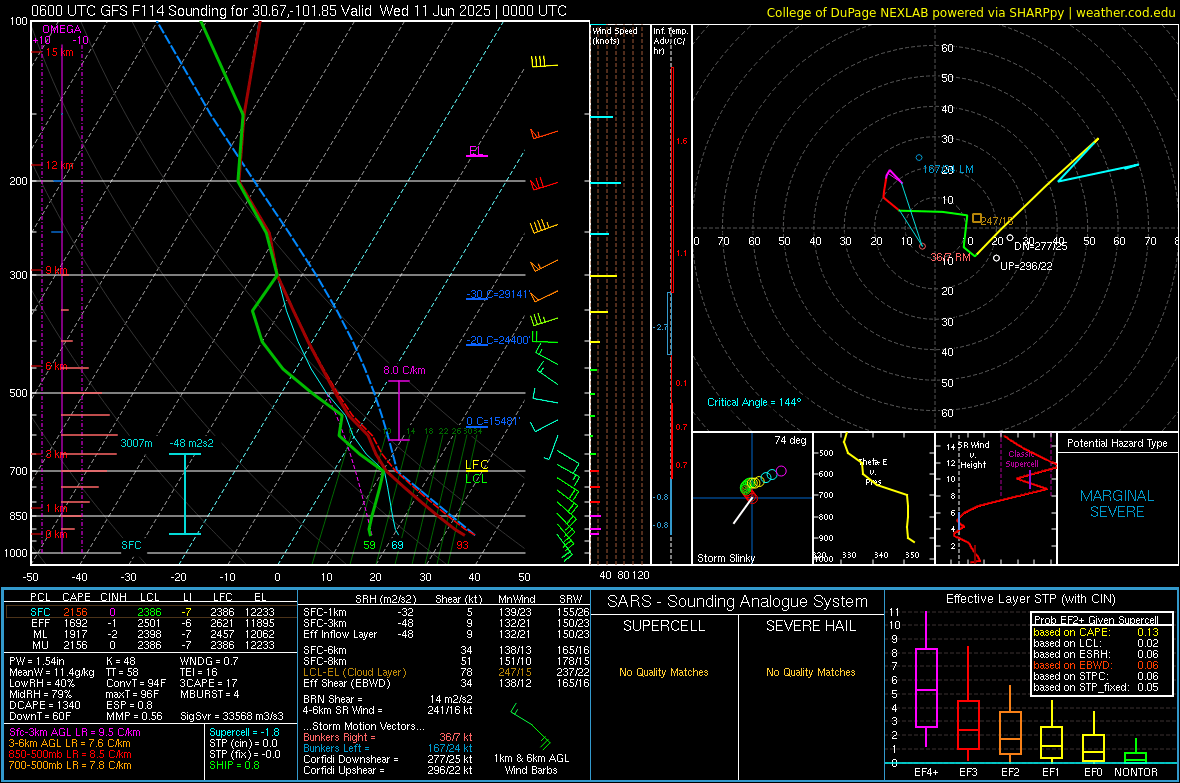
Task: Click the 'Theta-E v. Pres' plot label
Action: click(x=873, y=471)
